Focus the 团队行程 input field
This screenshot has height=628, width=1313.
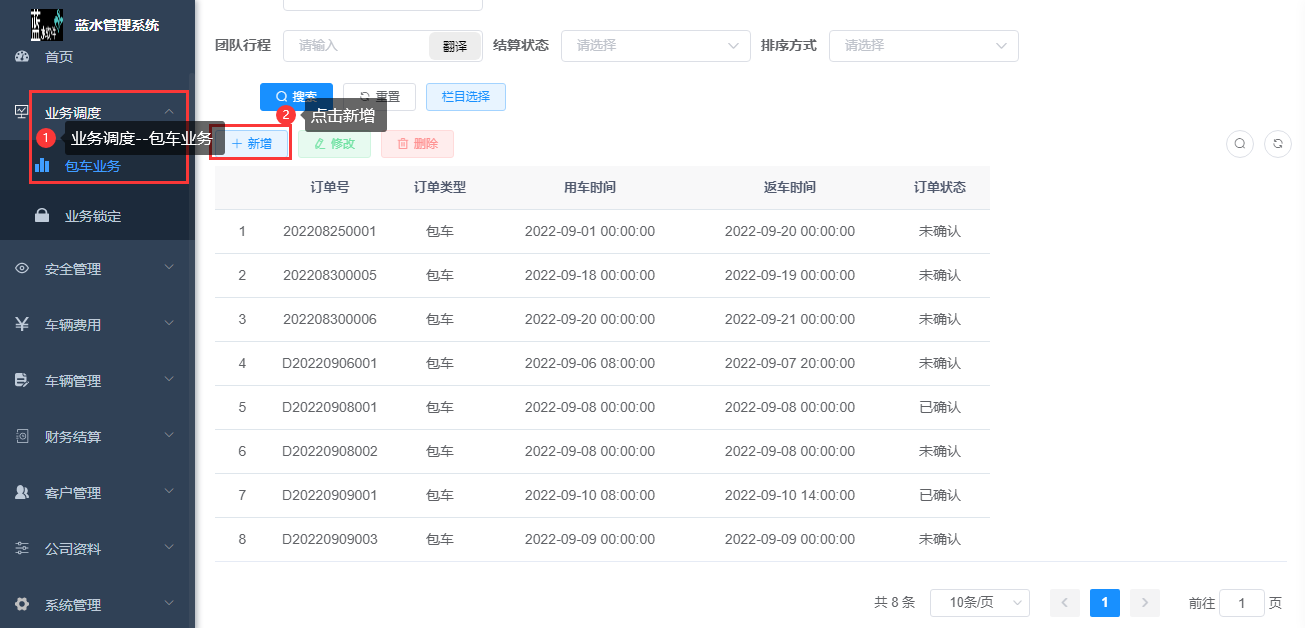[x=357, y=46]
